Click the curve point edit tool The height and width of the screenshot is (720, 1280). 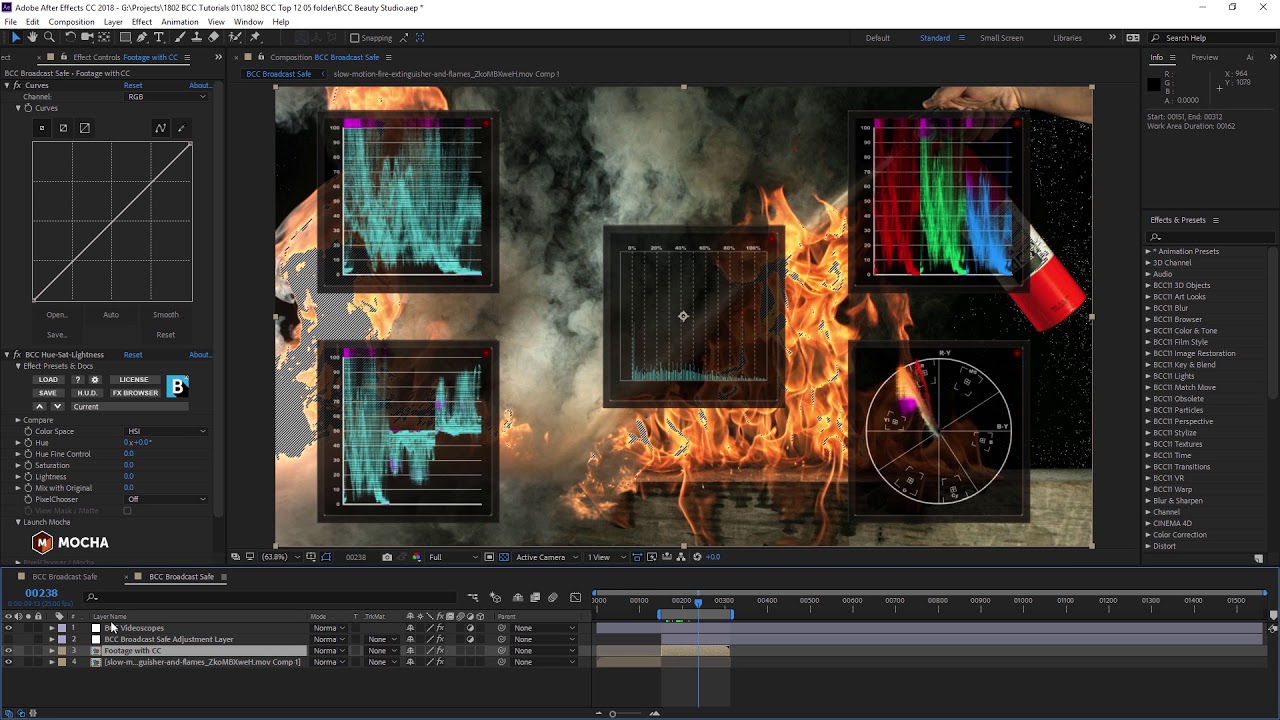[160, 128]
